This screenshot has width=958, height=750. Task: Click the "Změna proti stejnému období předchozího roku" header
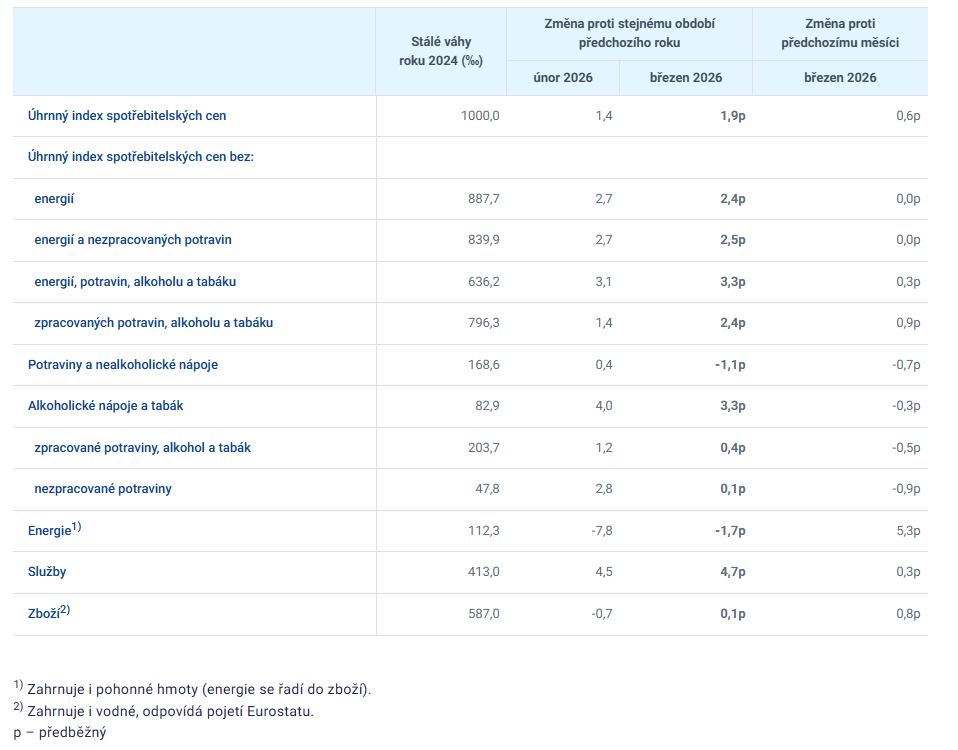click(629, 33)
